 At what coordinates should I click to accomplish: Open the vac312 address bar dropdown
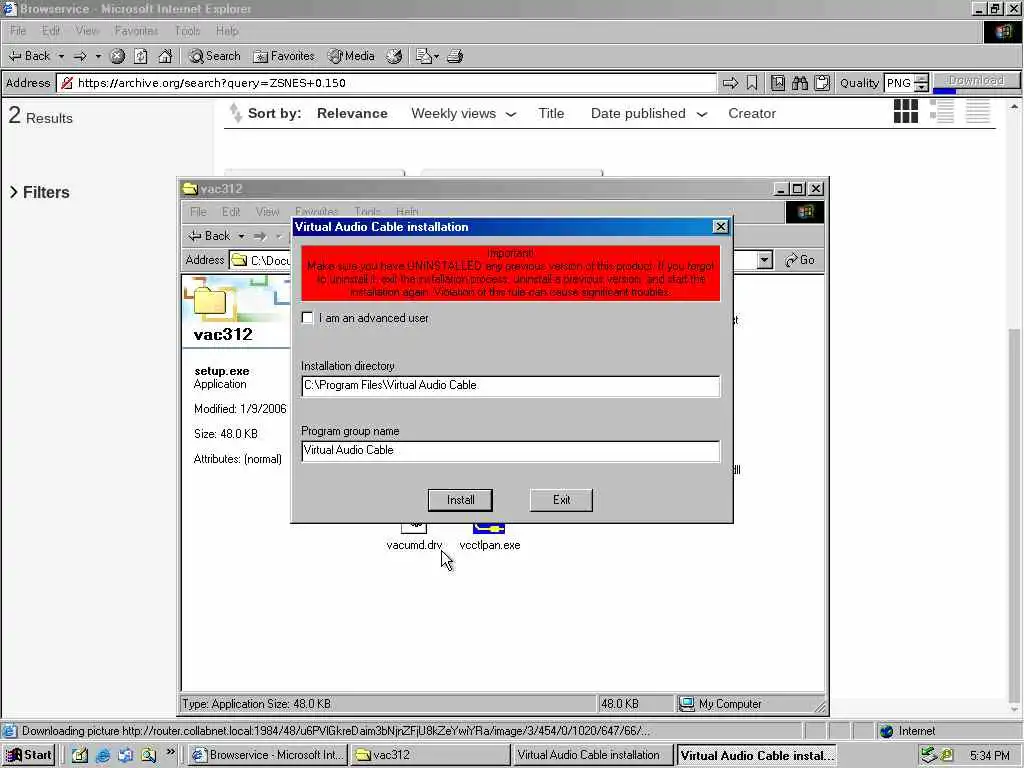(x=765, y=260)
